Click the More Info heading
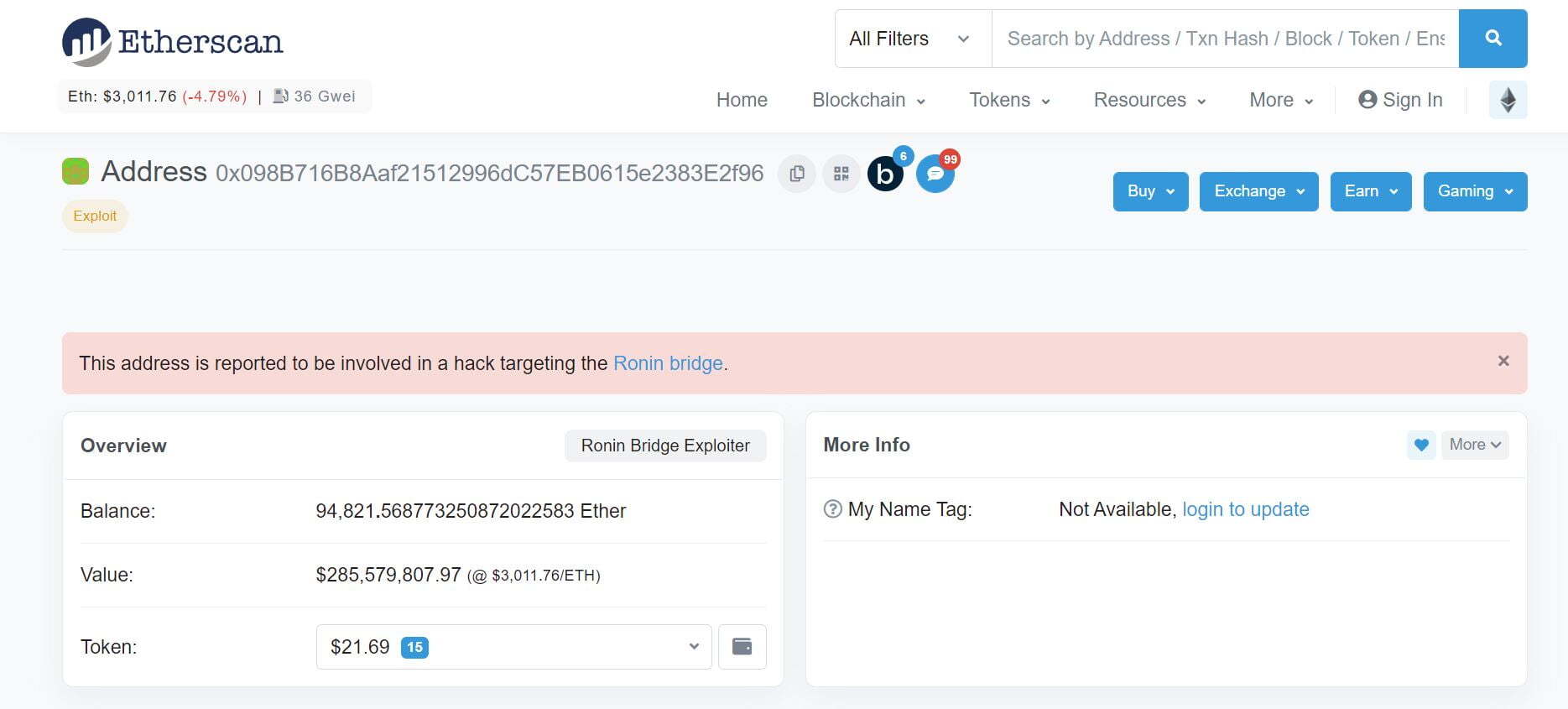Screen dimensions: 1568x709 (x=867, y=445)
